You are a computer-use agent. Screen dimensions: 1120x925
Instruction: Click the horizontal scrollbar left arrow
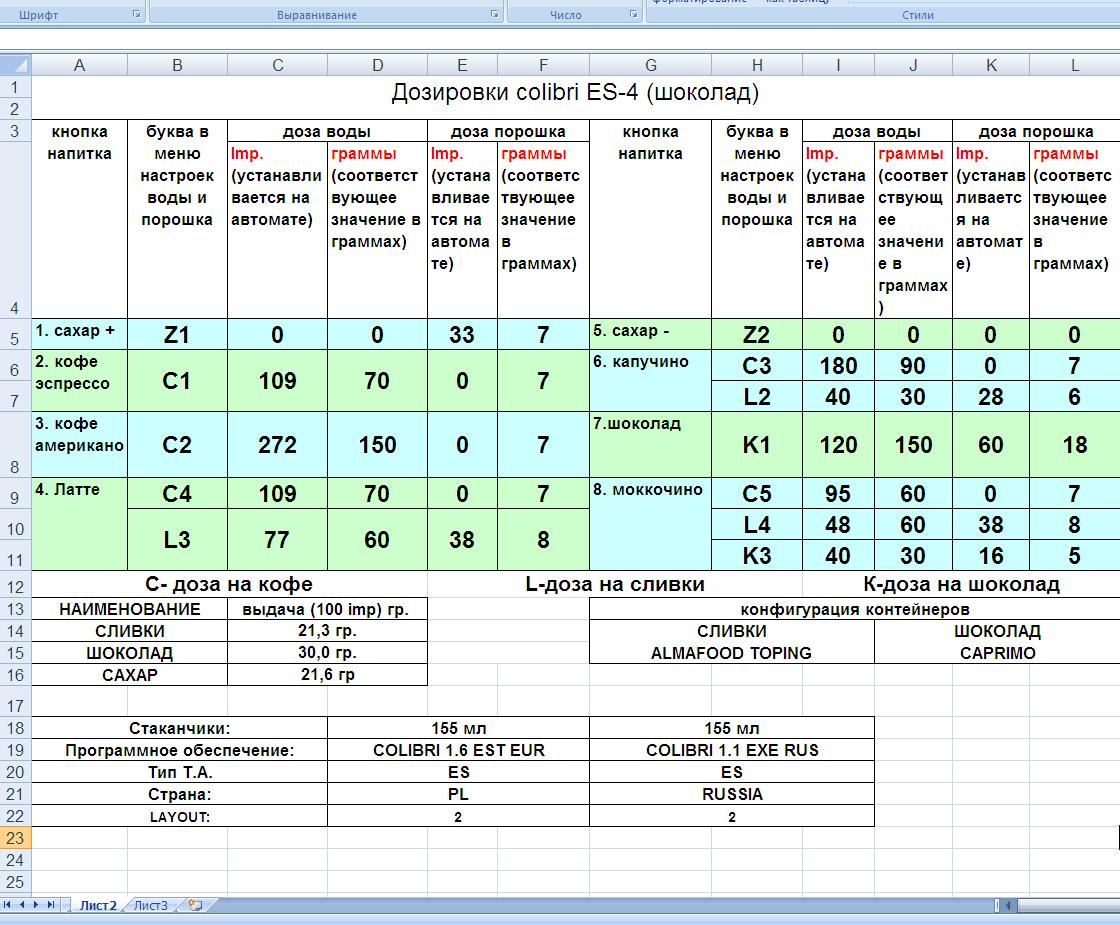[x=1007, y=906]
